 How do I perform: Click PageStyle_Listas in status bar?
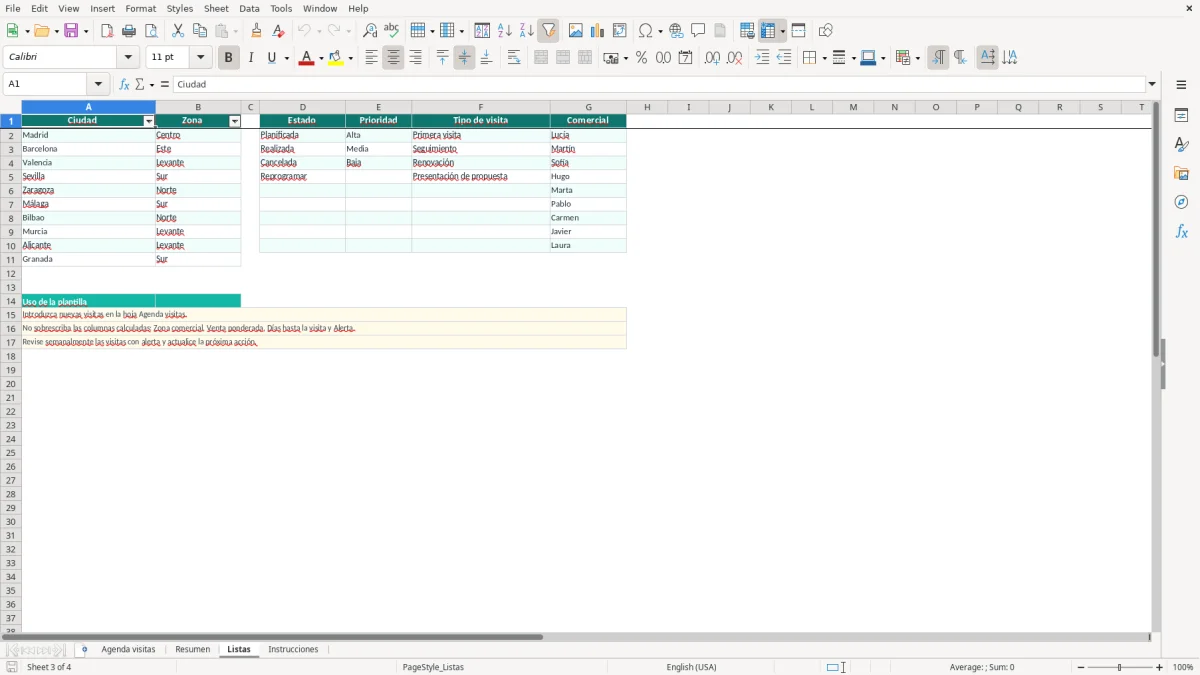point(433,667)
